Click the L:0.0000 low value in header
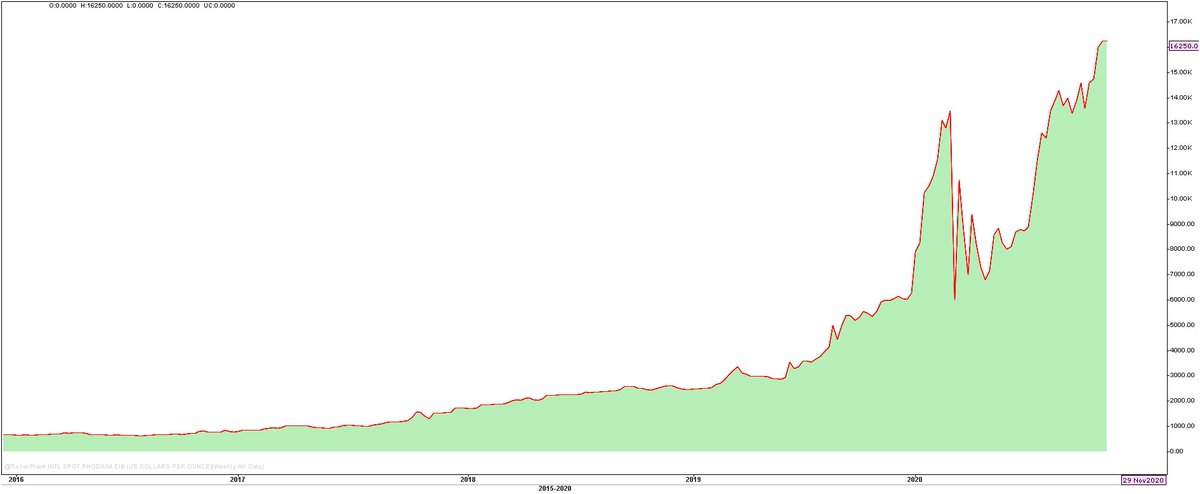This screenshot has height=494, width=1200. tap(140, 5)
